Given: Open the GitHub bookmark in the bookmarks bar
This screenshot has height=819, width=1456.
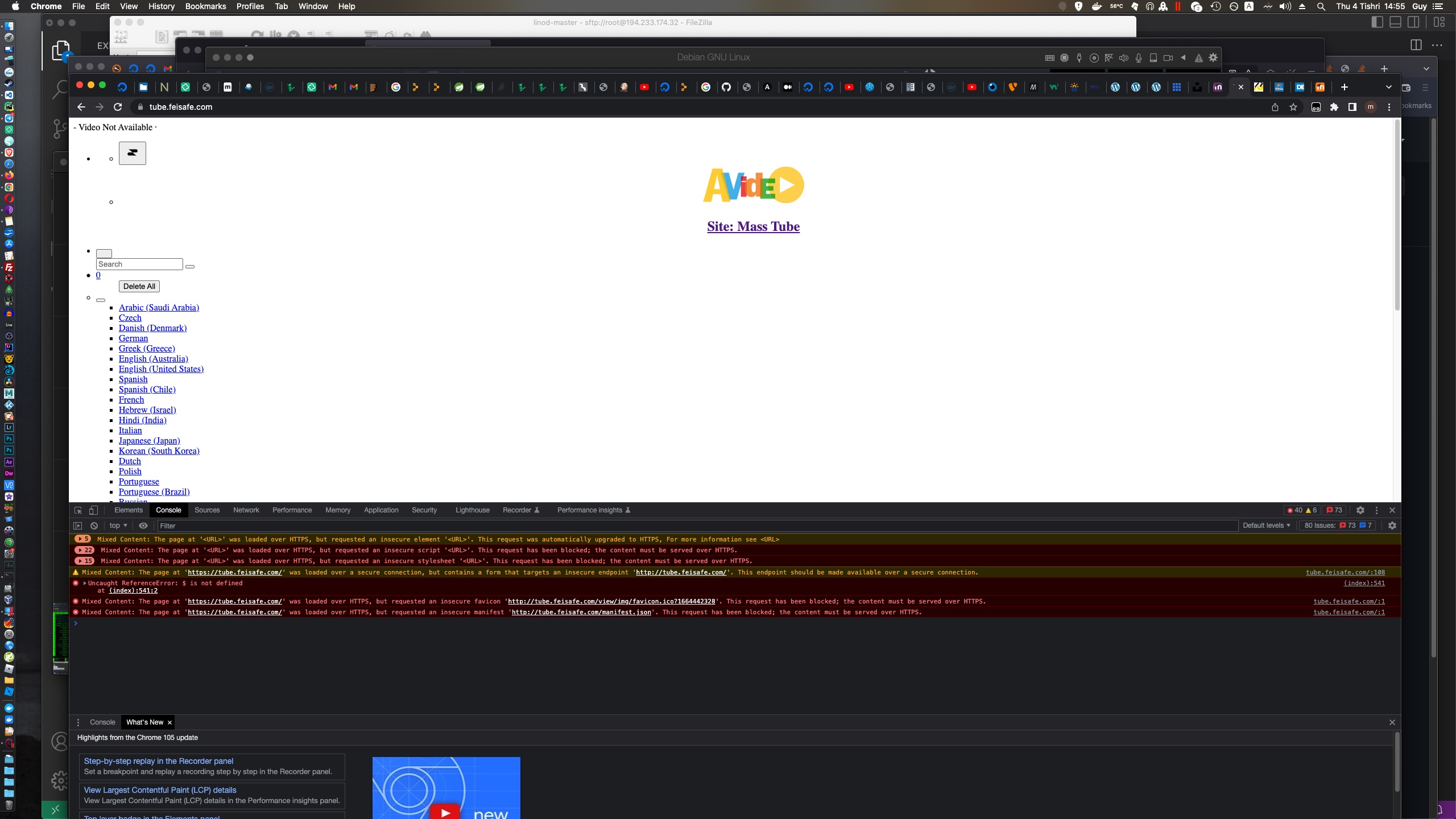Looking at the screenshot, I should [726, 87].
